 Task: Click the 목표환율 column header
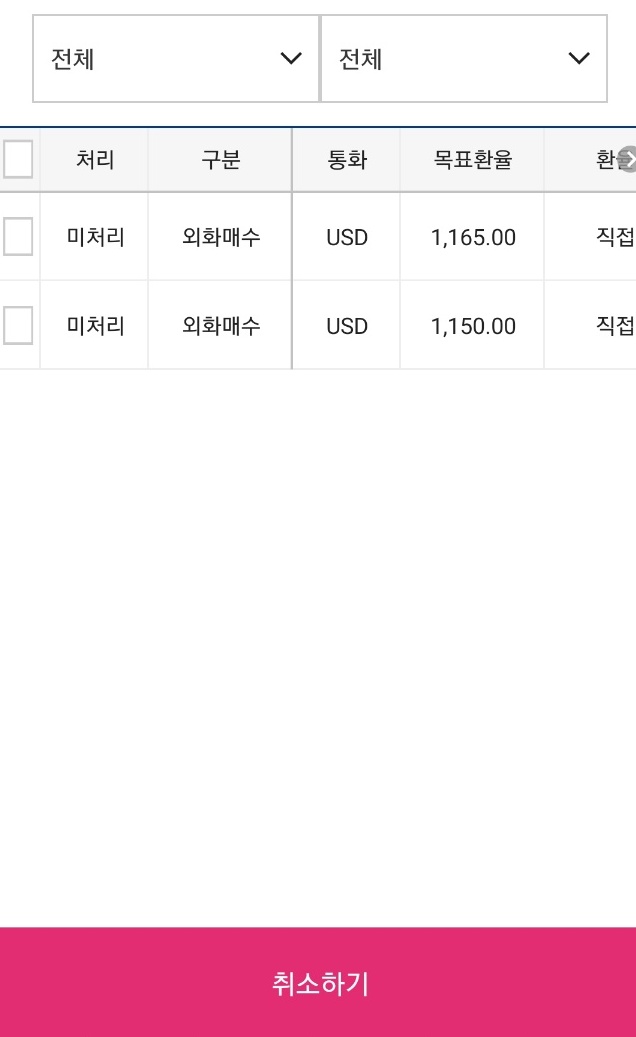pyautogui.click(x=472, y=159)
